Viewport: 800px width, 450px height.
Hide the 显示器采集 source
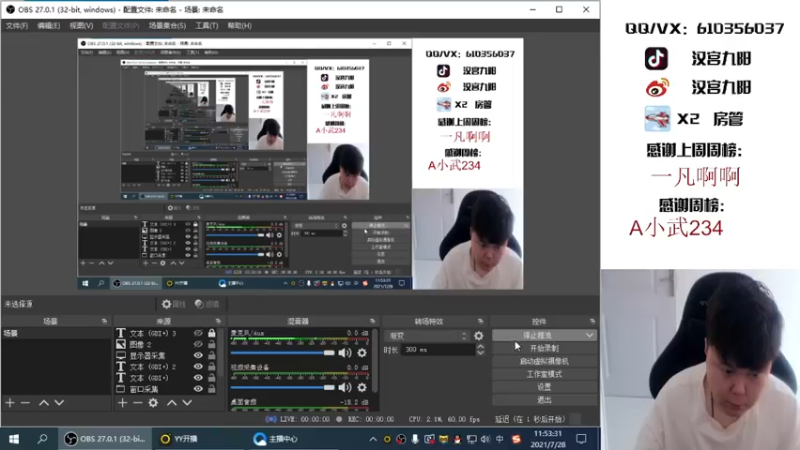(x=198, y=356)
